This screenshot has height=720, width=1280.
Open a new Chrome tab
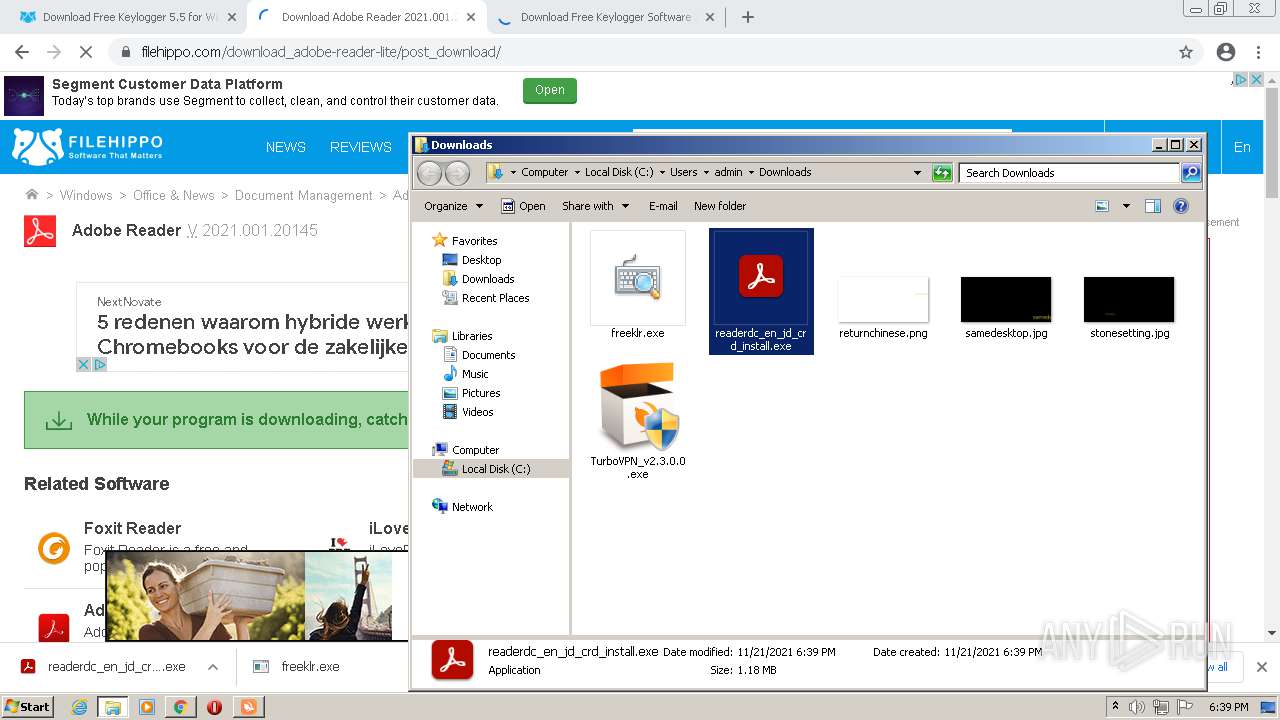[747, 17]
